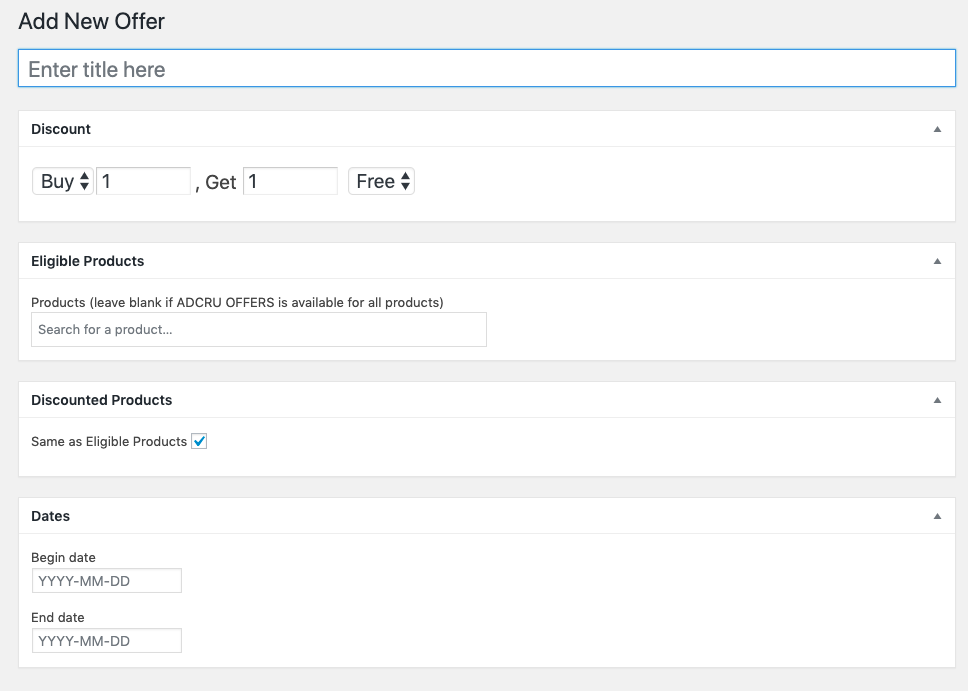The width and height of the screenshot is (968, 691).
Task: Click the End date input field
Action: click(x=107, y=641)
